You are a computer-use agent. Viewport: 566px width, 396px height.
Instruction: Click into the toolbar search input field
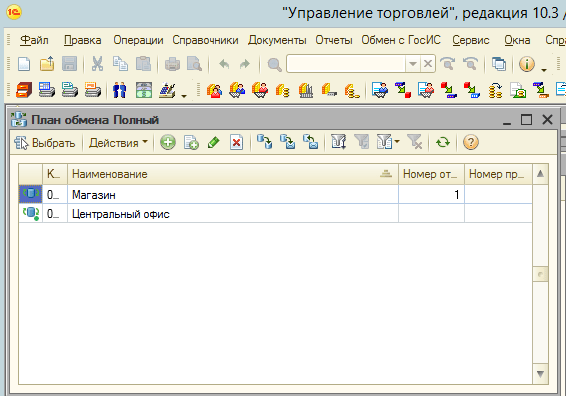[346, 64]
